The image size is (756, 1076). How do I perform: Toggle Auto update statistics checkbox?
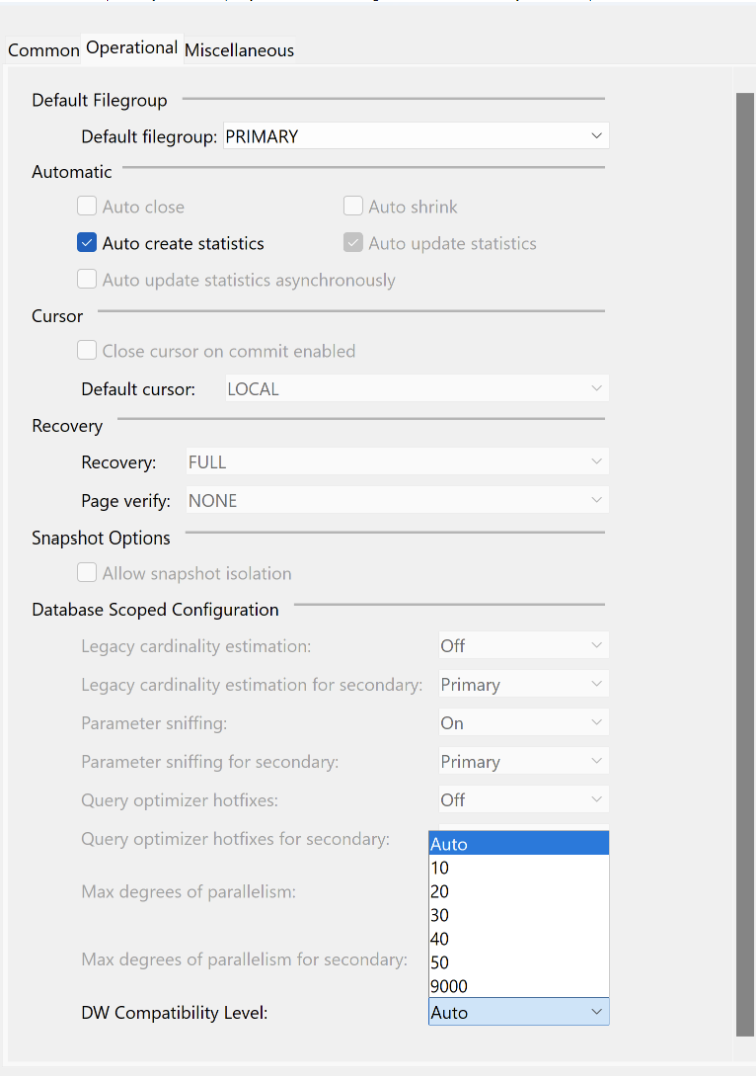point(353,243)
